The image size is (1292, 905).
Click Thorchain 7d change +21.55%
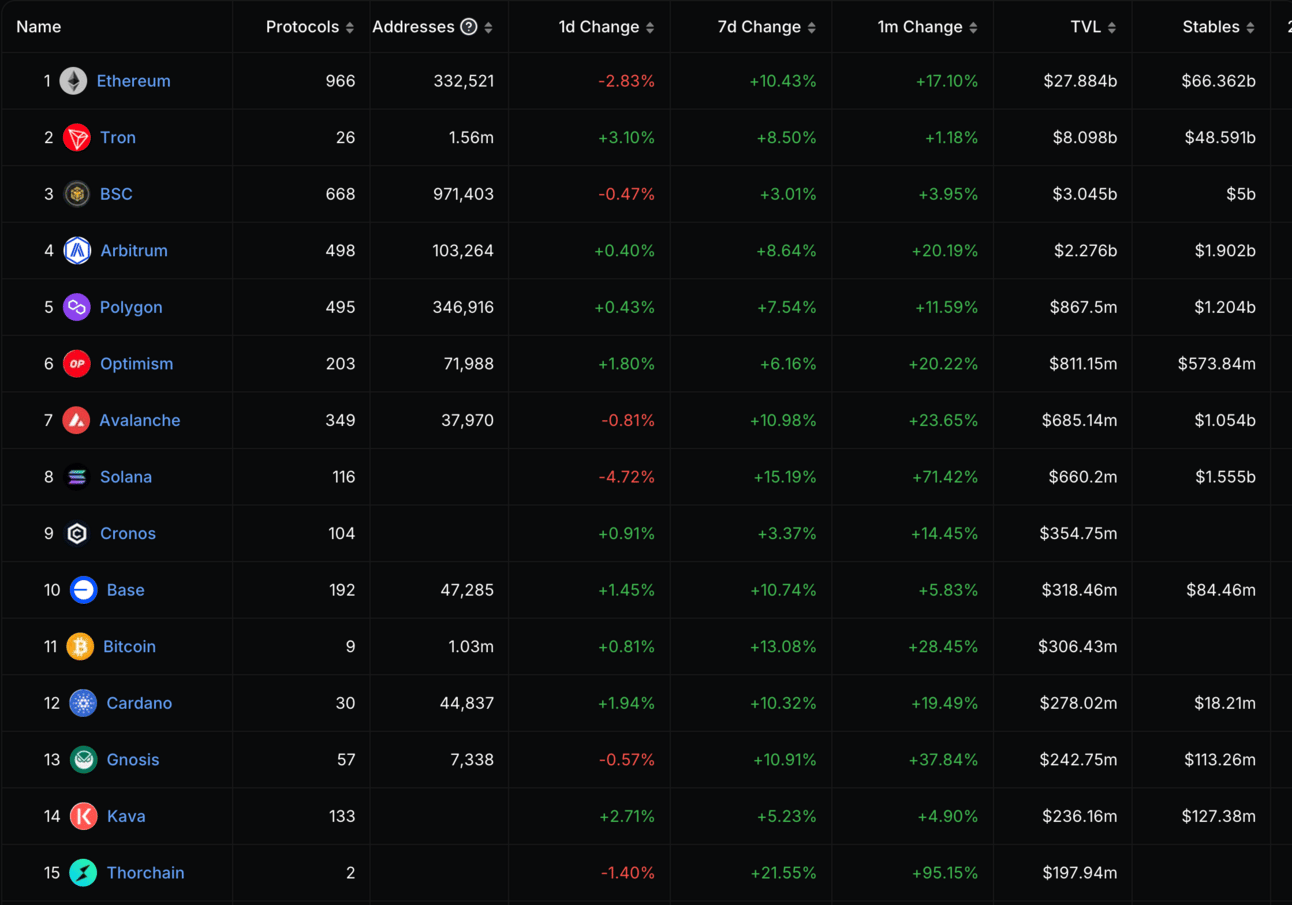coord(783,873)
